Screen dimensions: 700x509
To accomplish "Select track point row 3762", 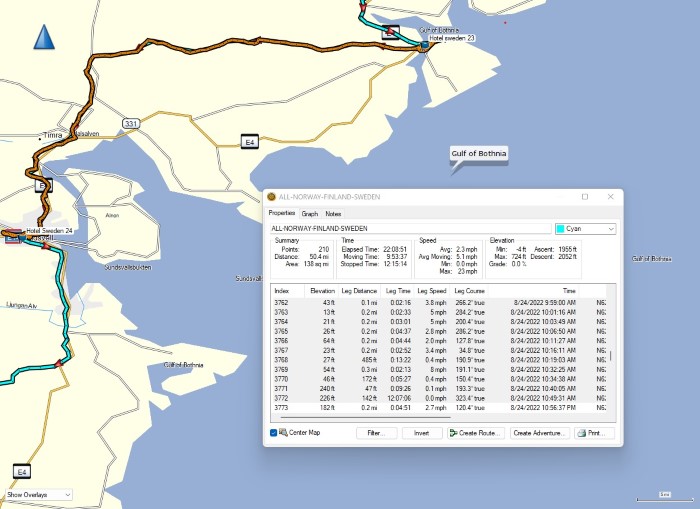I will click(439, 303).
